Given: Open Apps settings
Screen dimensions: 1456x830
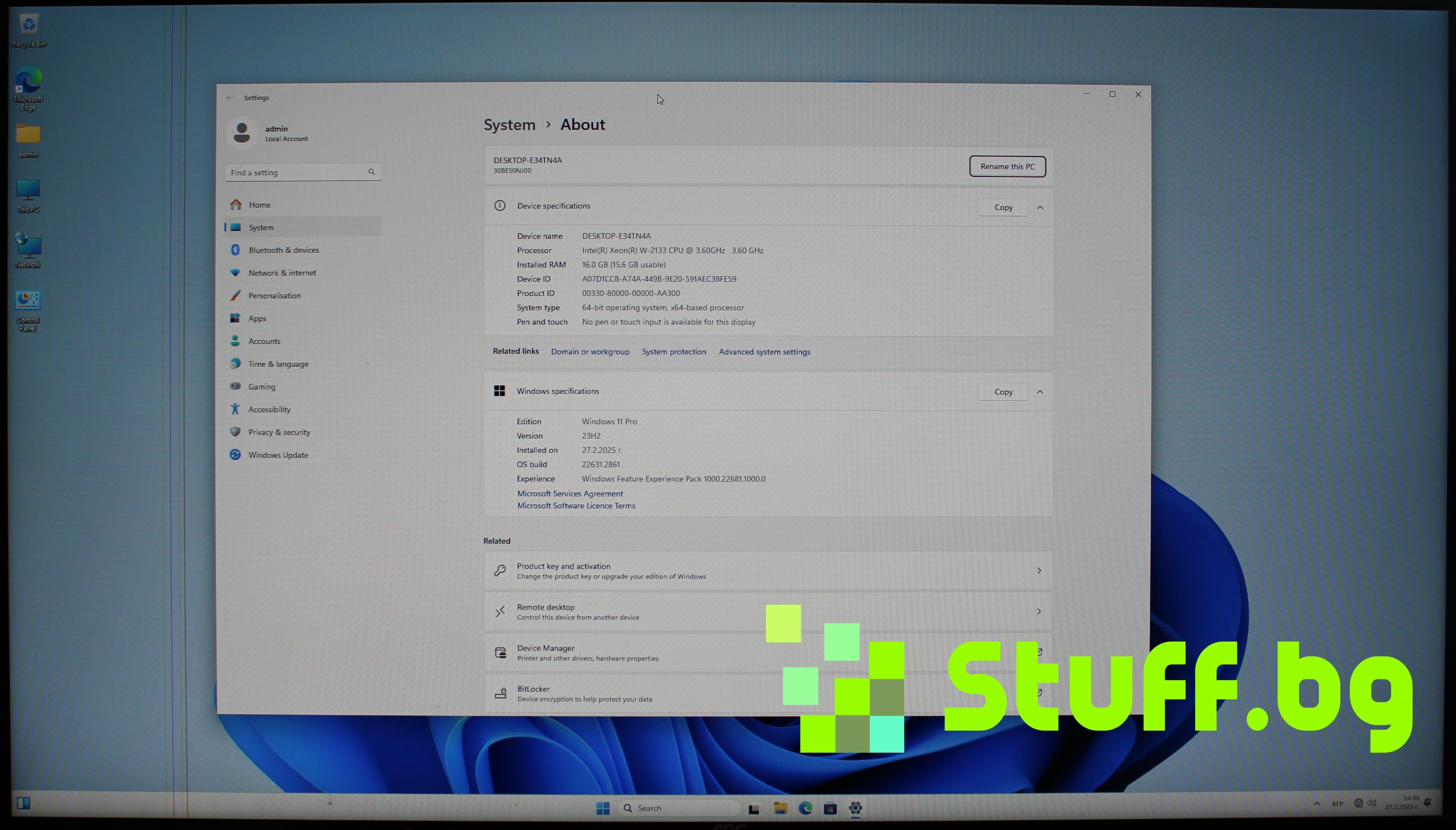Looking at the screenshot, I should pos(303,319).
